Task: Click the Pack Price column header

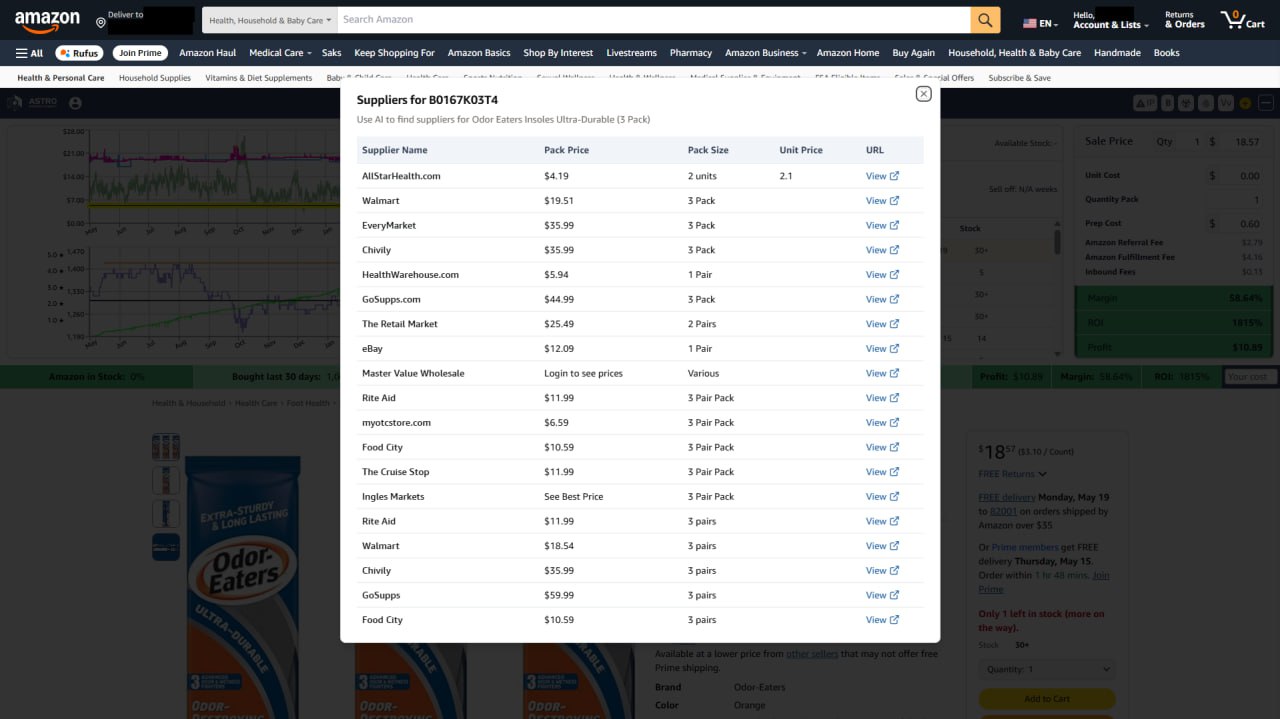Action: [x=566, y=150]
